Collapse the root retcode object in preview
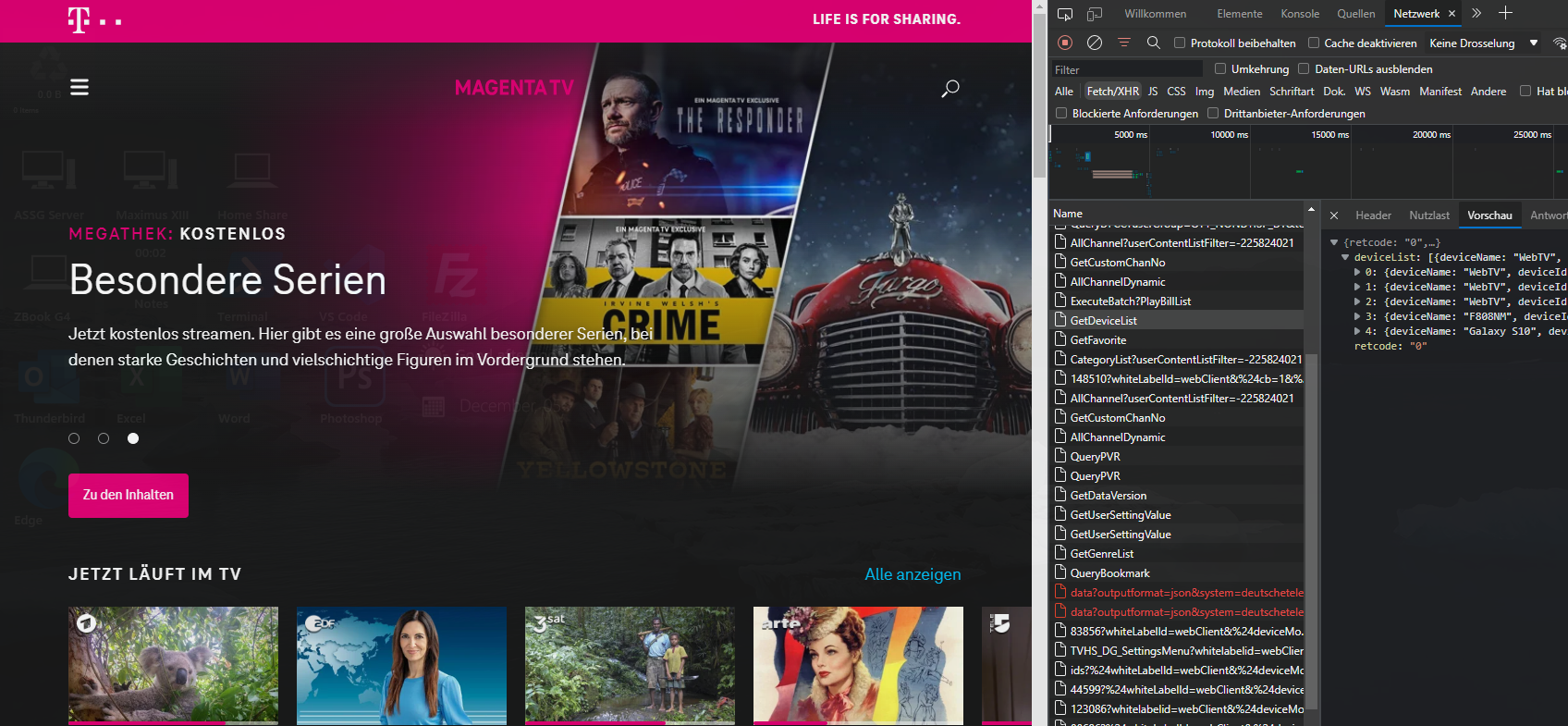 pos(1334,242)
